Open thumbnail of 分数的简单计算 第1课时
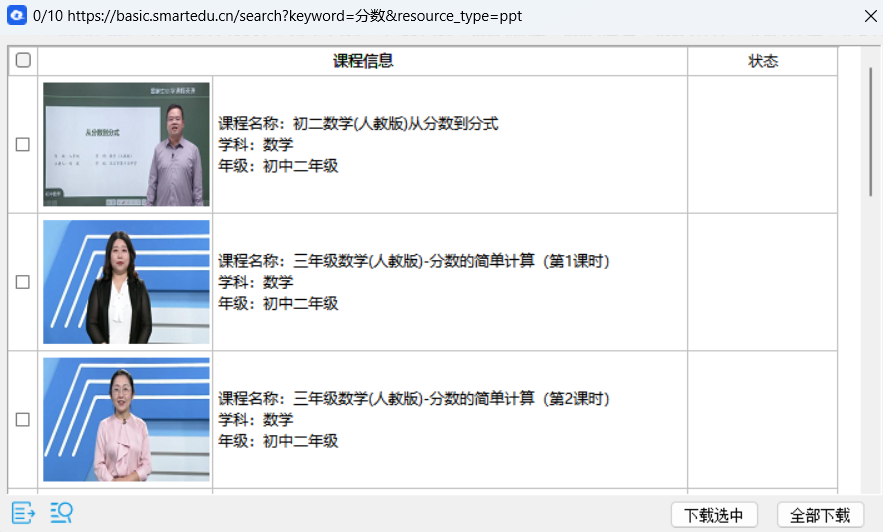The image size is (883, 532). (x=126, y=282)
